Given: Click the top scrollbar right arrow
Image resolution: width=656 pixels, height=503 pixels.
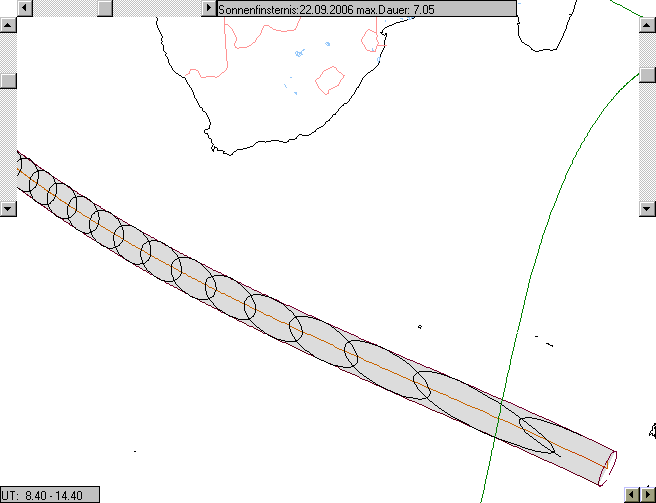Looking at the screenshot, I should coord(208,8).
